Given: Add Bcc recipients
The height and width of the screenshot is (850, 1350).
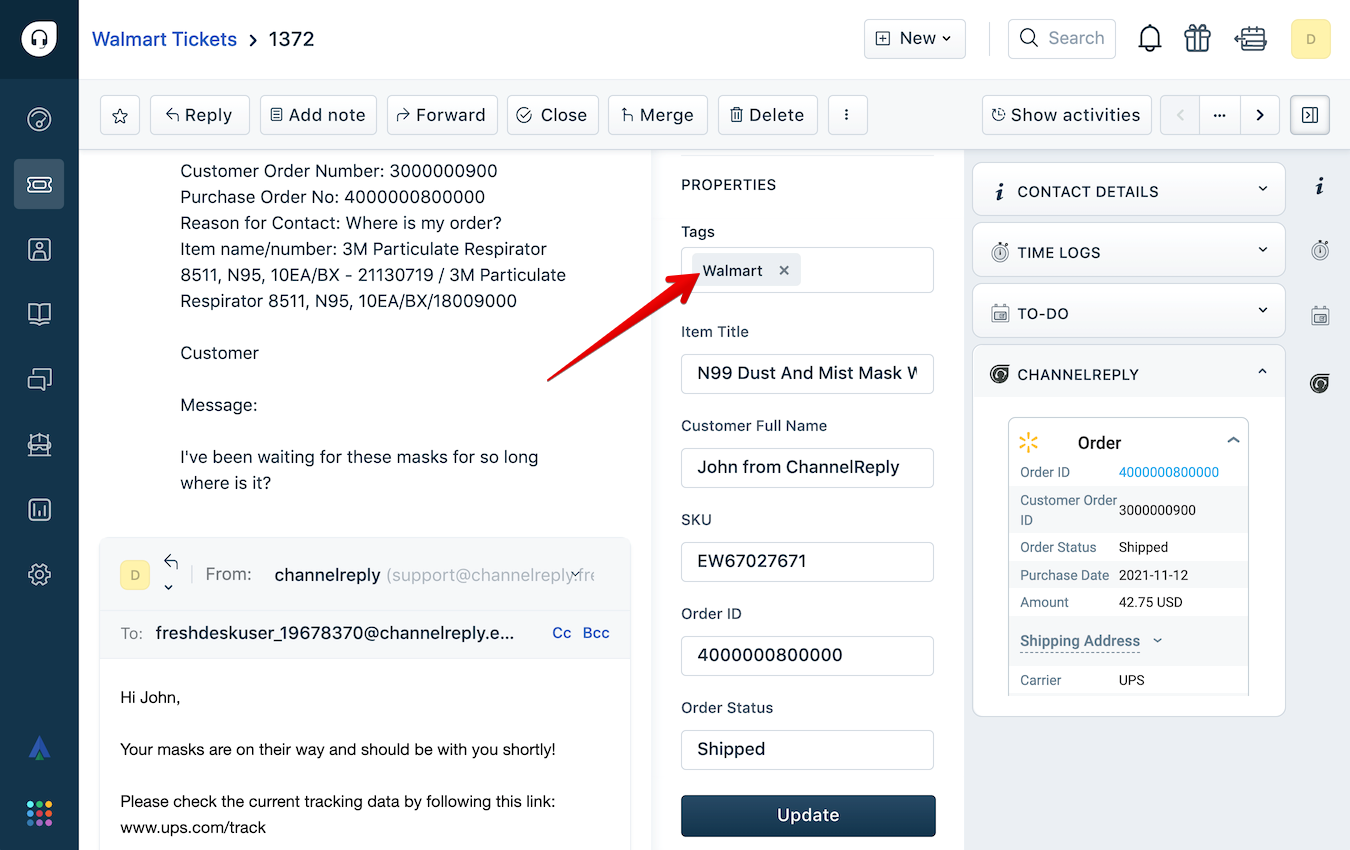Looking at the screenshot, I should 596,633.
